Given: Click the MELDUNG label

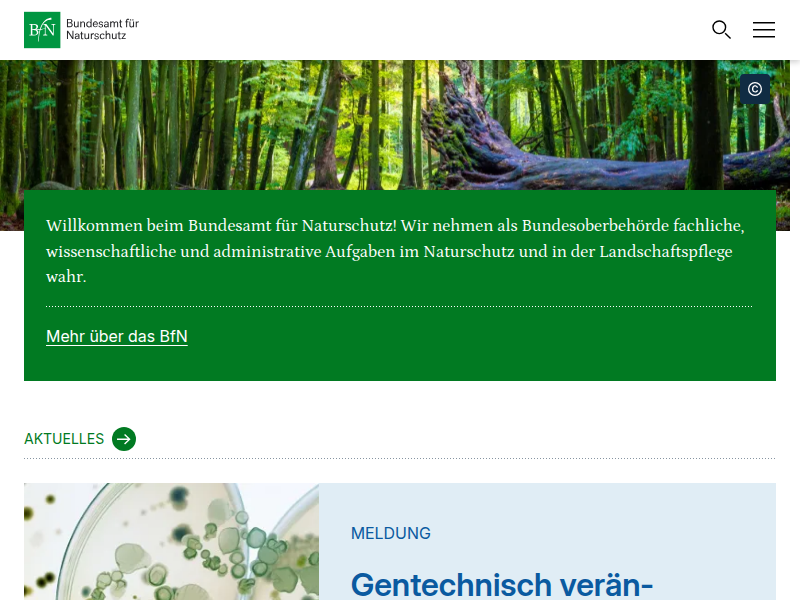Looking at the screenshot, I should [391, 533].
